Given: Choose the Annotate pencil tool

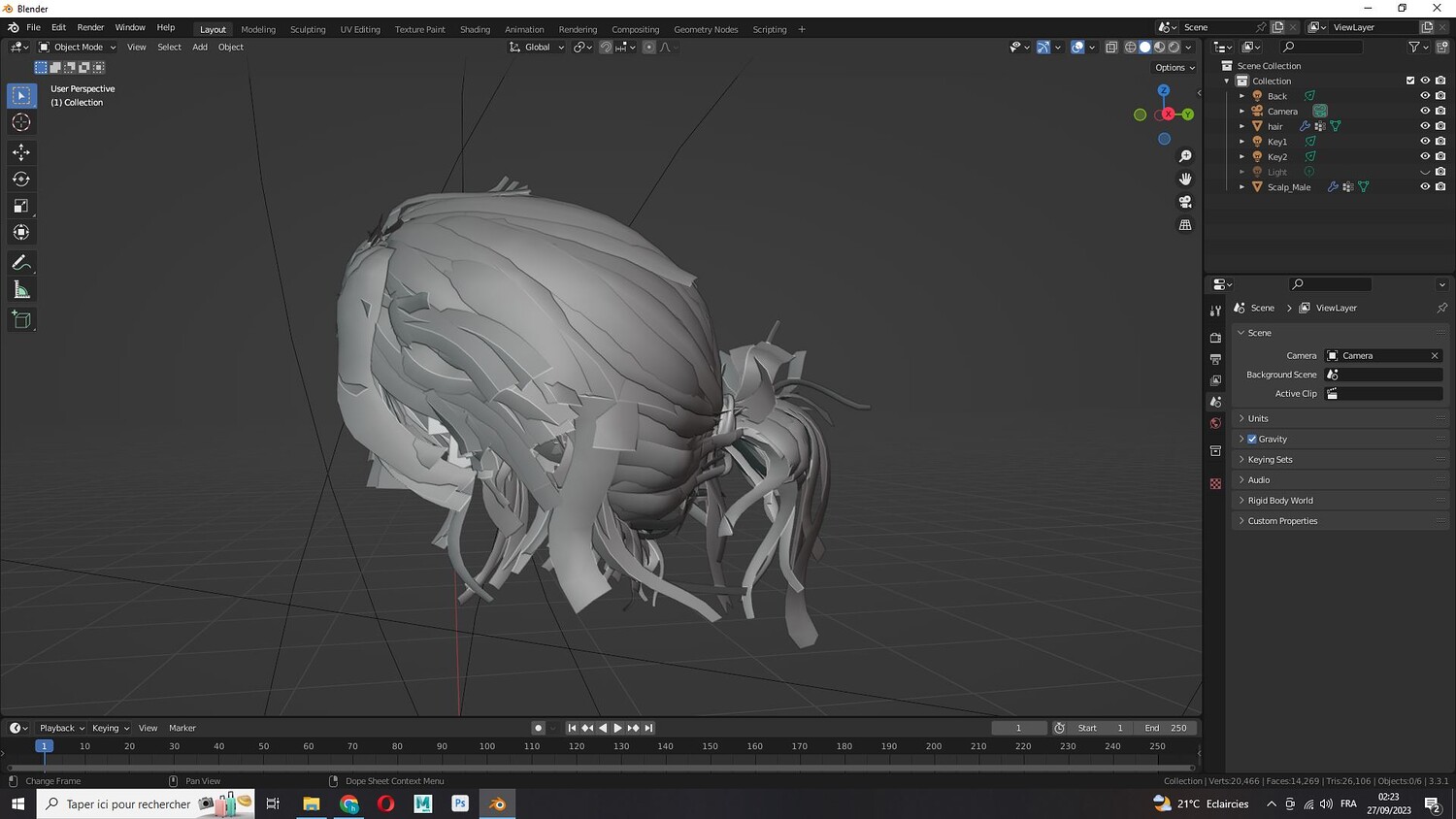Looking at the screenshot, I should click(21, 263).
